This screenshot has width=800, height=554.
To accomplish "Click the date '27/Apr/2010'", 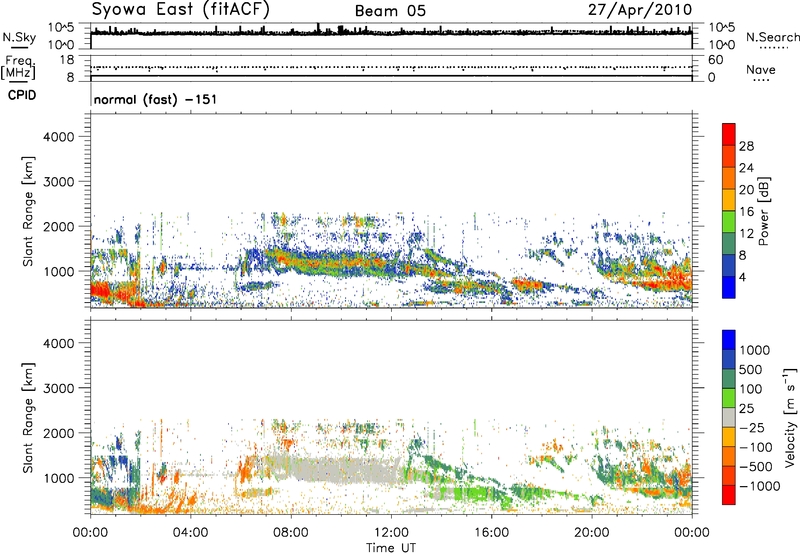I will [640, 10].
